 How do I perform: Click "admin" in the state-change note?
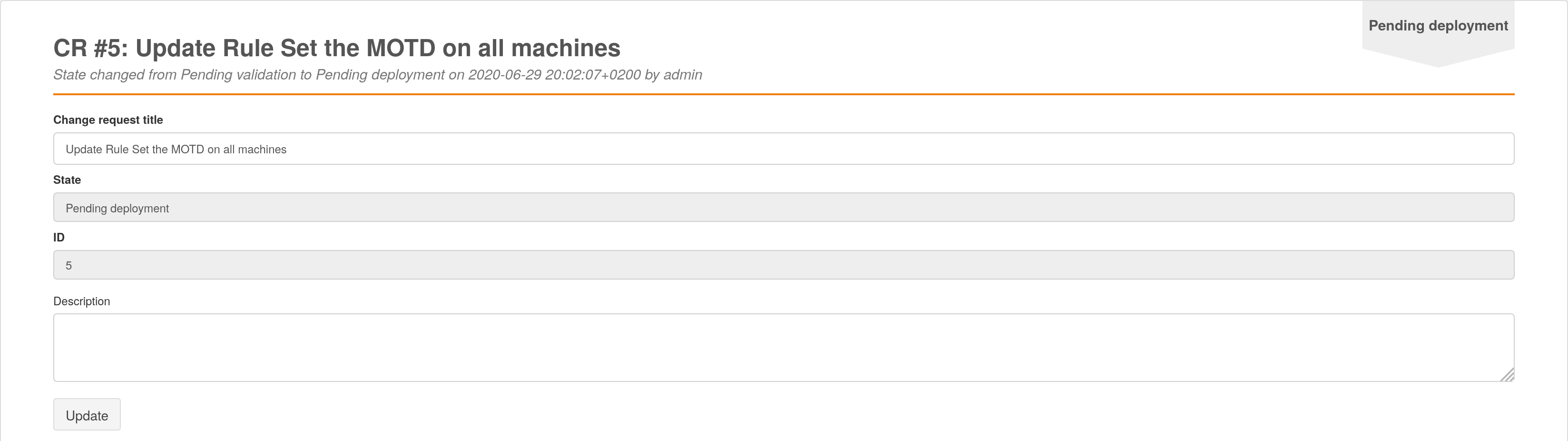pos(682,75)
